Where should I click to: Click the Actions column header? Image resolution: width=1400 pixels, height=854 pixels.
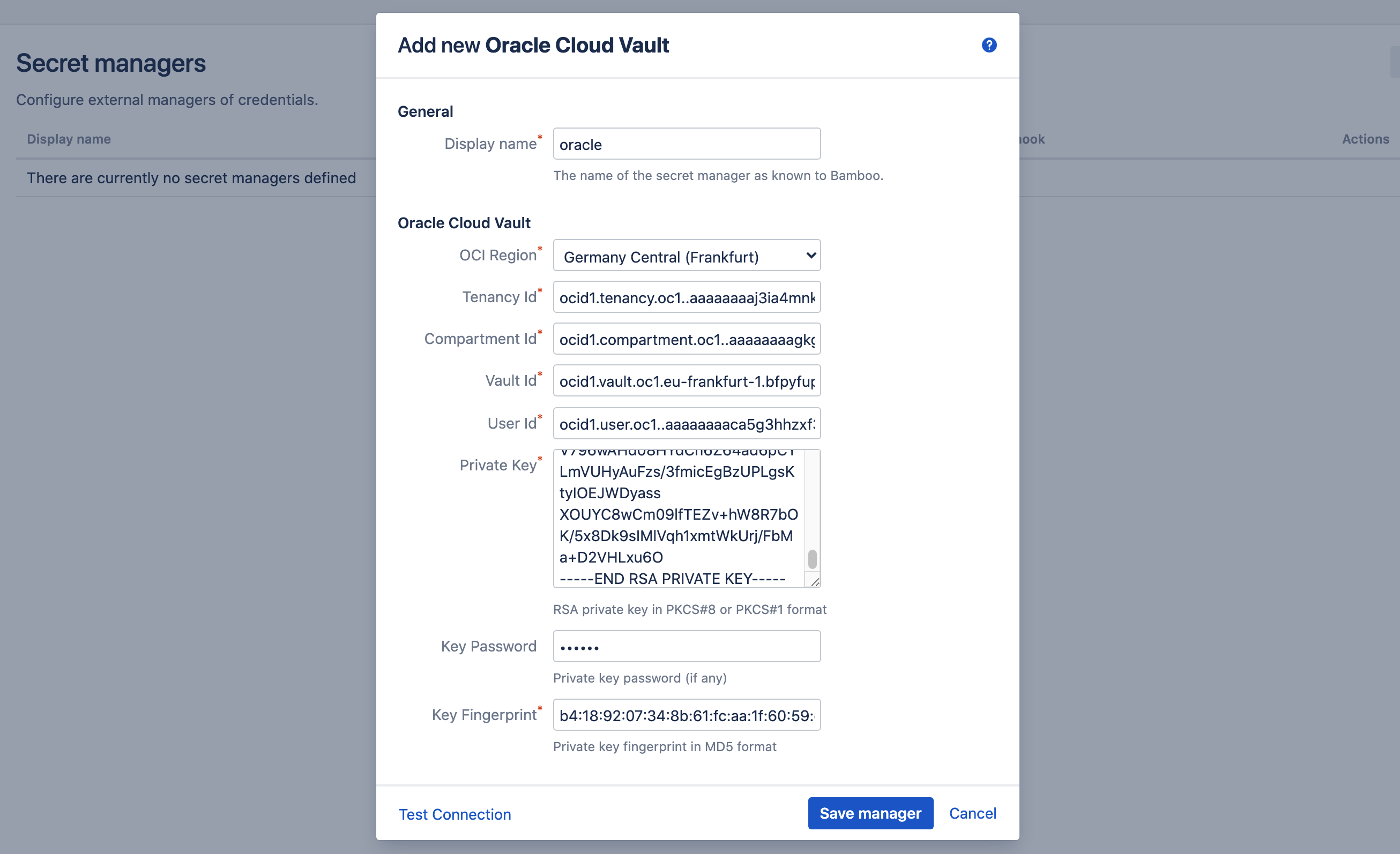coord(1365,139)
